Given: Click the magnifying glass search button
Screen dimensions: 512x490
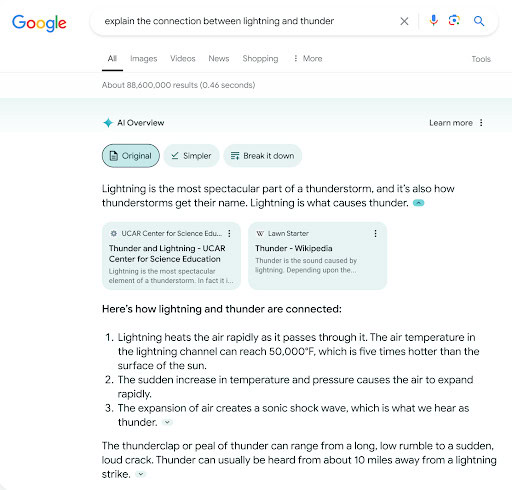Looking at the screenshot, I should 479,21.
